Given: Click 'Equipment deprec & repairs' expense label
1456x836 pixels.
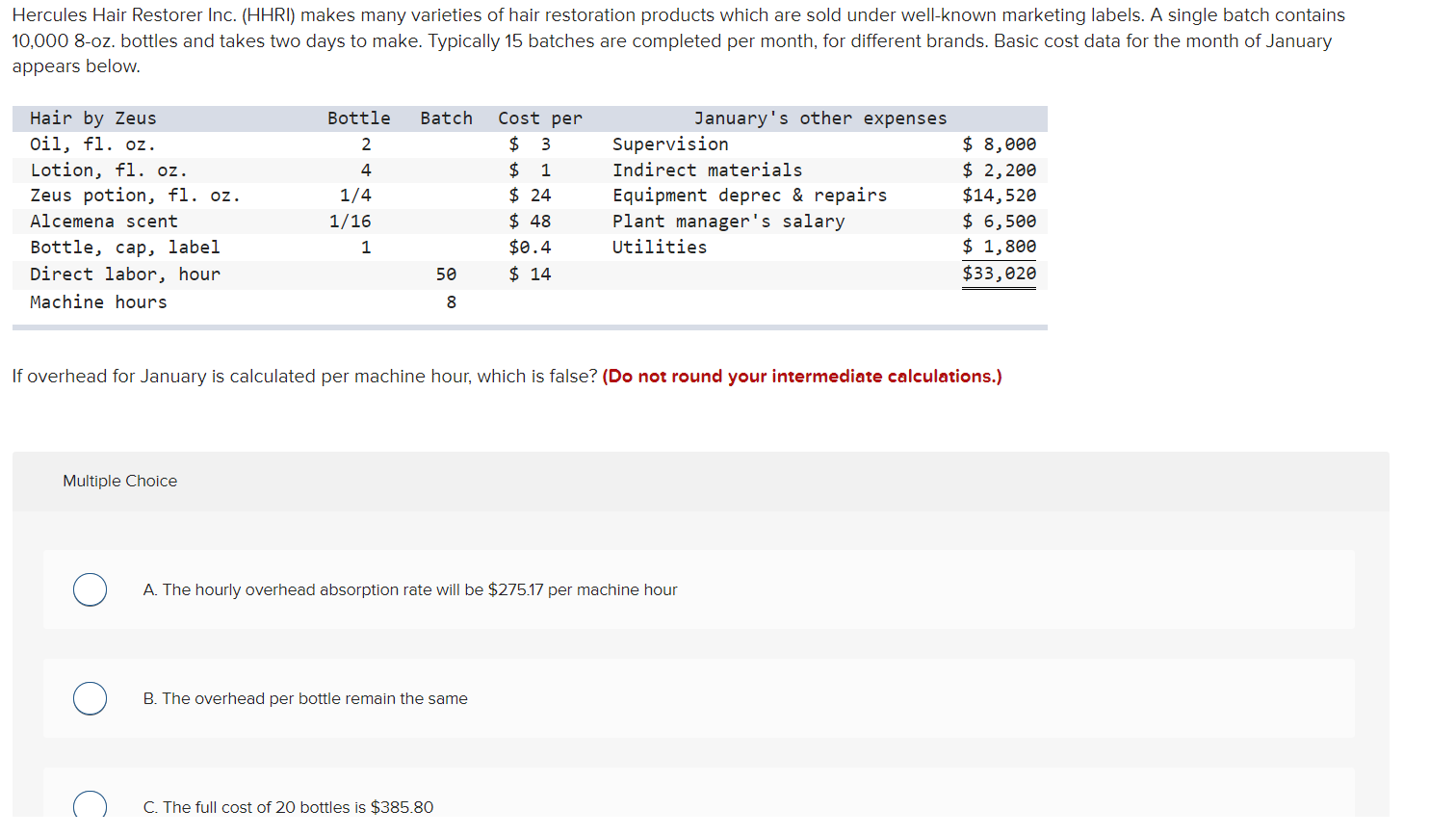Looking at the screenshot, I should point(750,196).
